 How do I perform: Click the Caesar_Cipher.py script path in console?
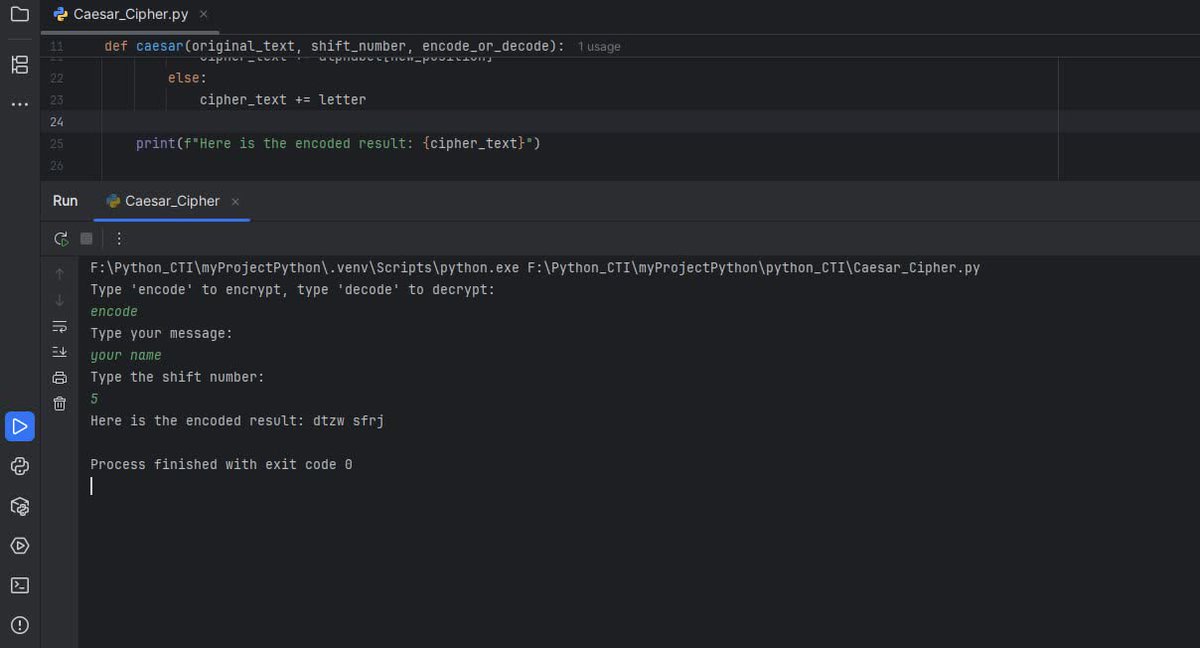tap(753, 268)
